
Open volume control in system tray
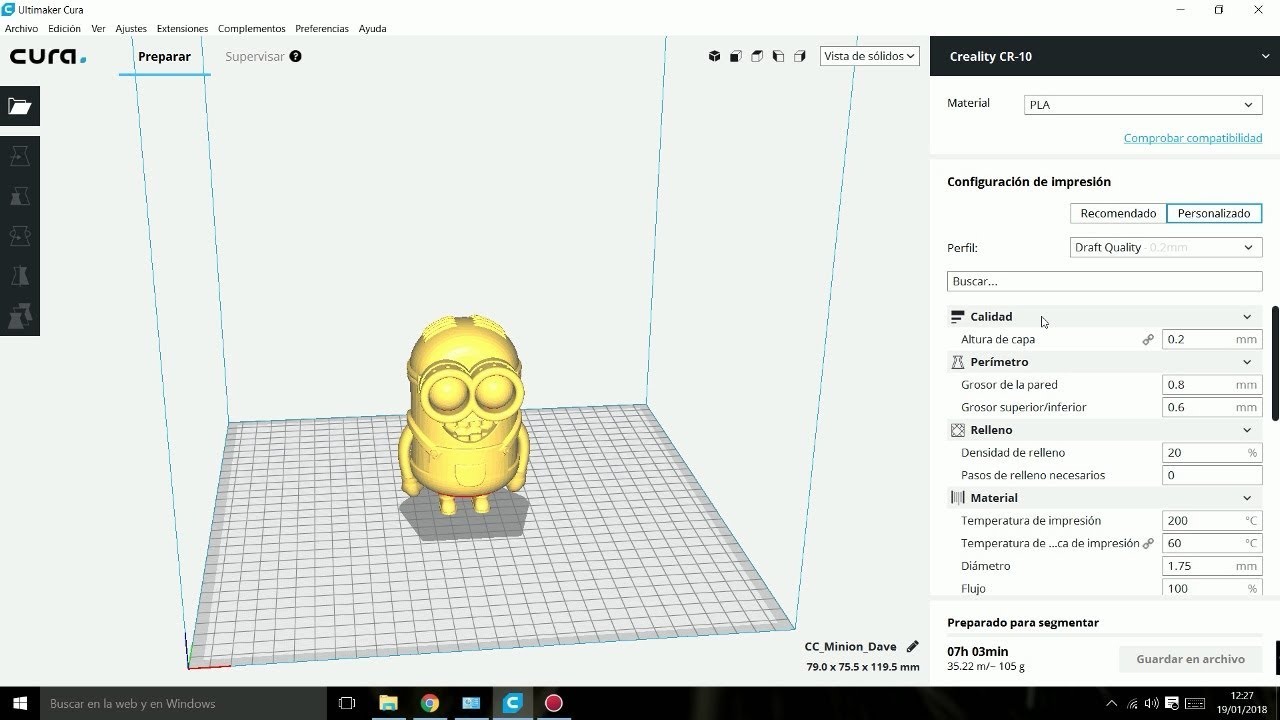point(1150,703)
